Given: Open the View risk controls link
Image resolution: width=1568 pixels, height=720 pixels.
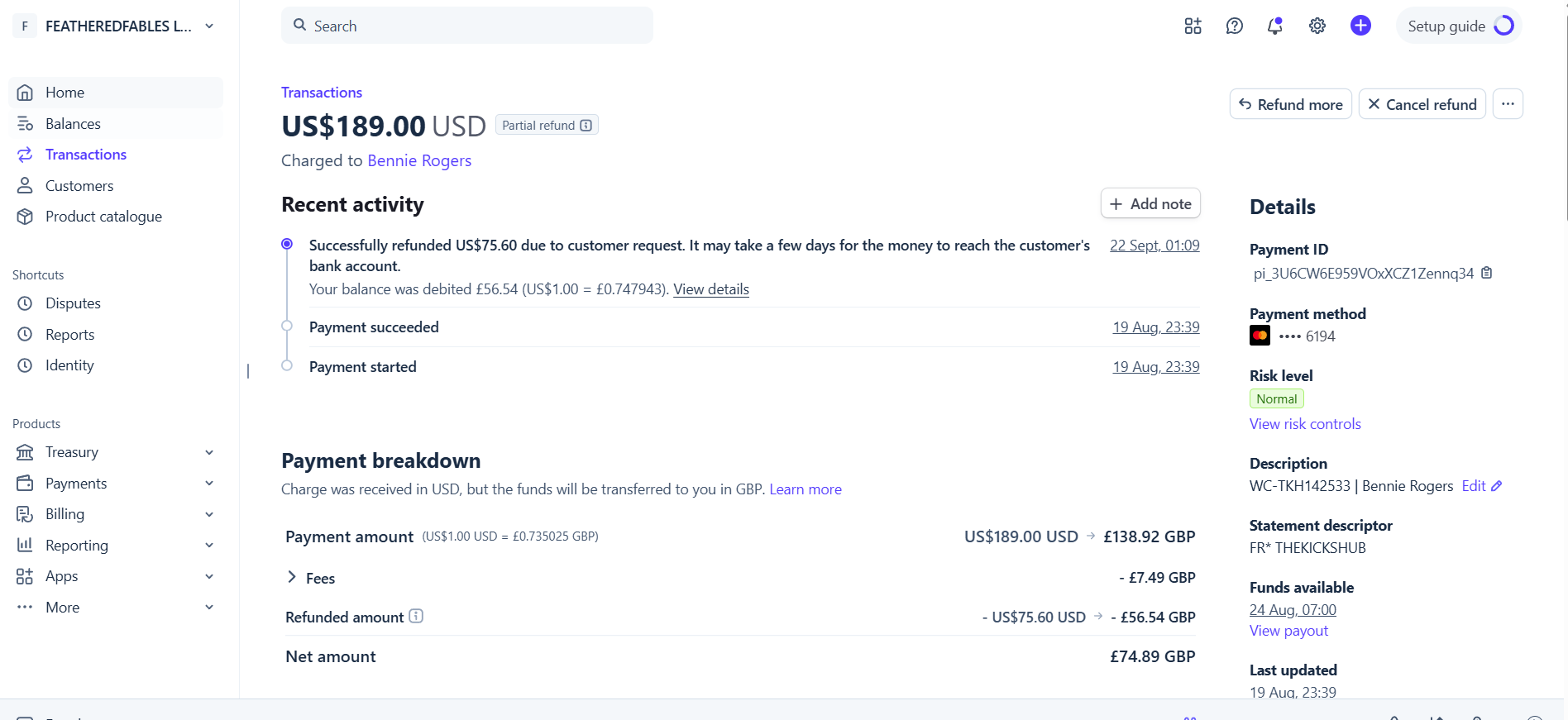Looking at the screenshot, I should tap(1305, 424).
